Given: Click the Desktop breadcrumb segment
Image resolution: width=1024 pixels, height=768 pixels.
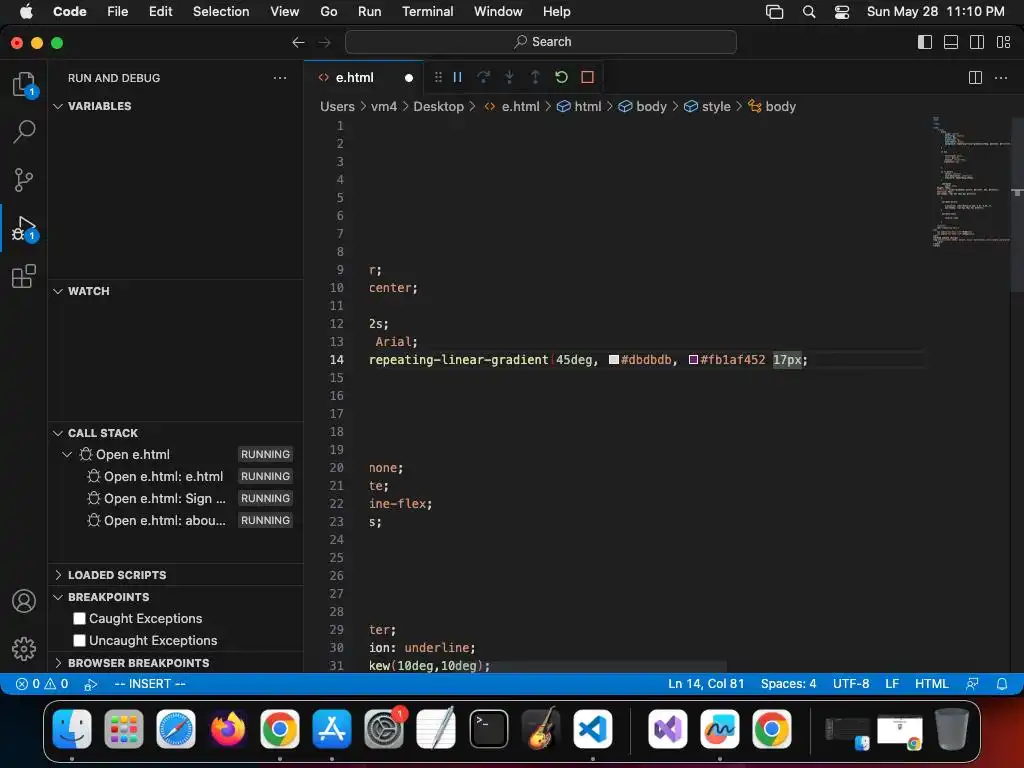Looking at the screenshot, I should coord(438,106).
